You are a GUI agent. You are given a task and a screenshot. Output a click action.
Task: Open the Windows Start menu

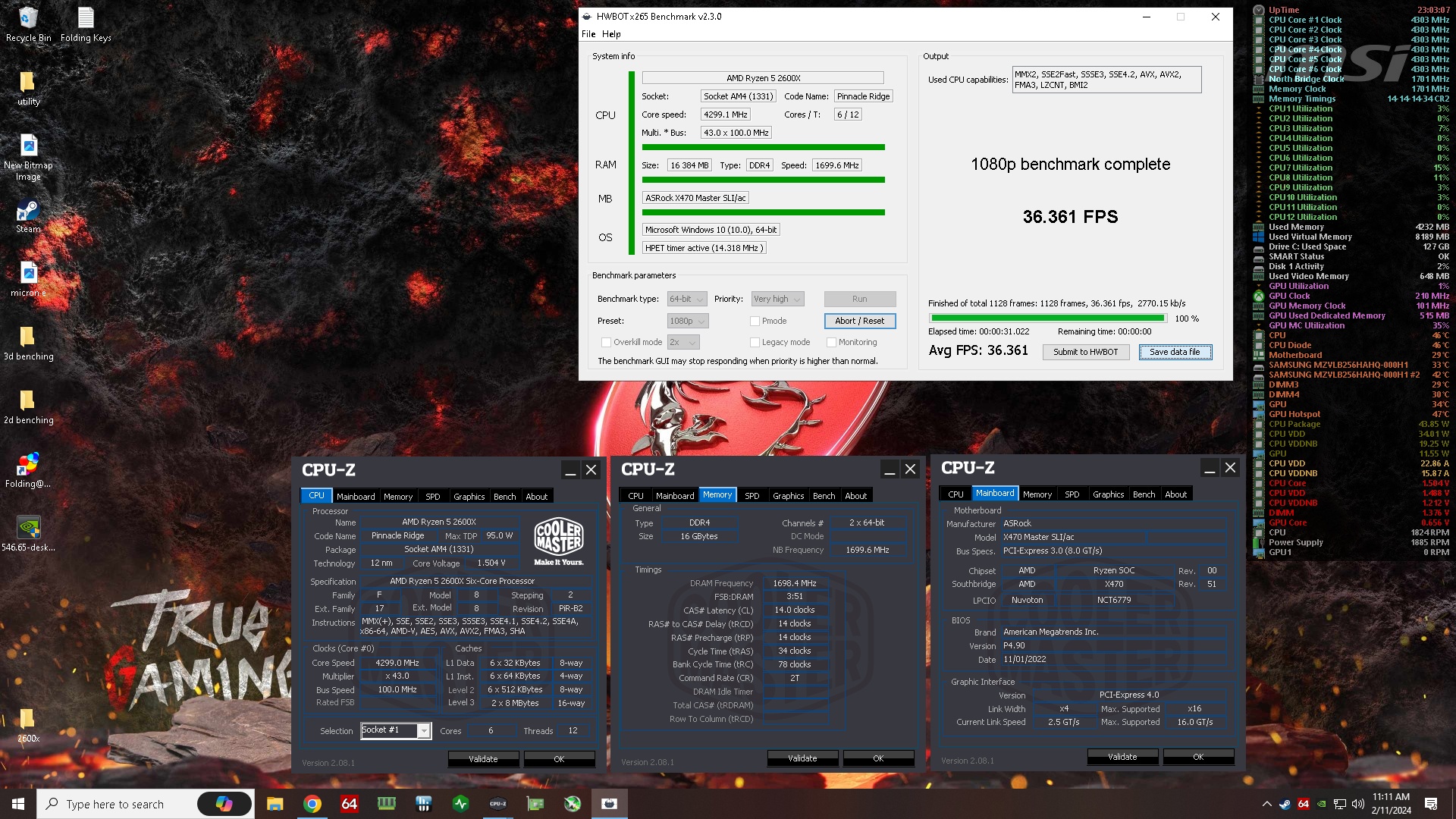tap(18, 804)
